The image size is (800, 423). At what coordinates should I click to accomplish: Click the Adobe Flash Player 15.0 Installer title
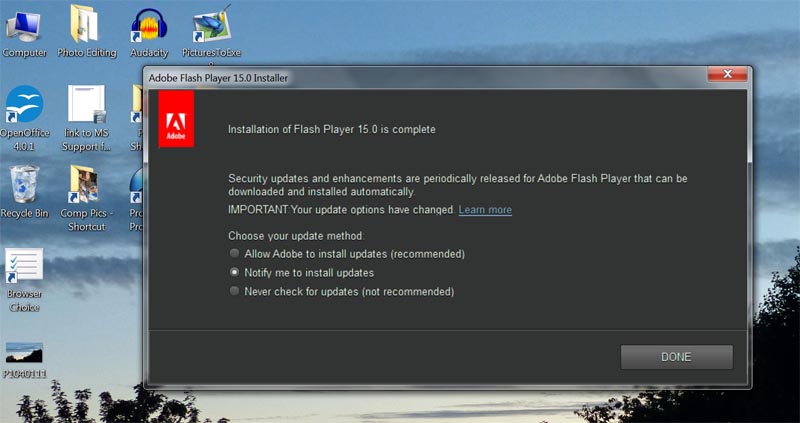click(218, 78)
